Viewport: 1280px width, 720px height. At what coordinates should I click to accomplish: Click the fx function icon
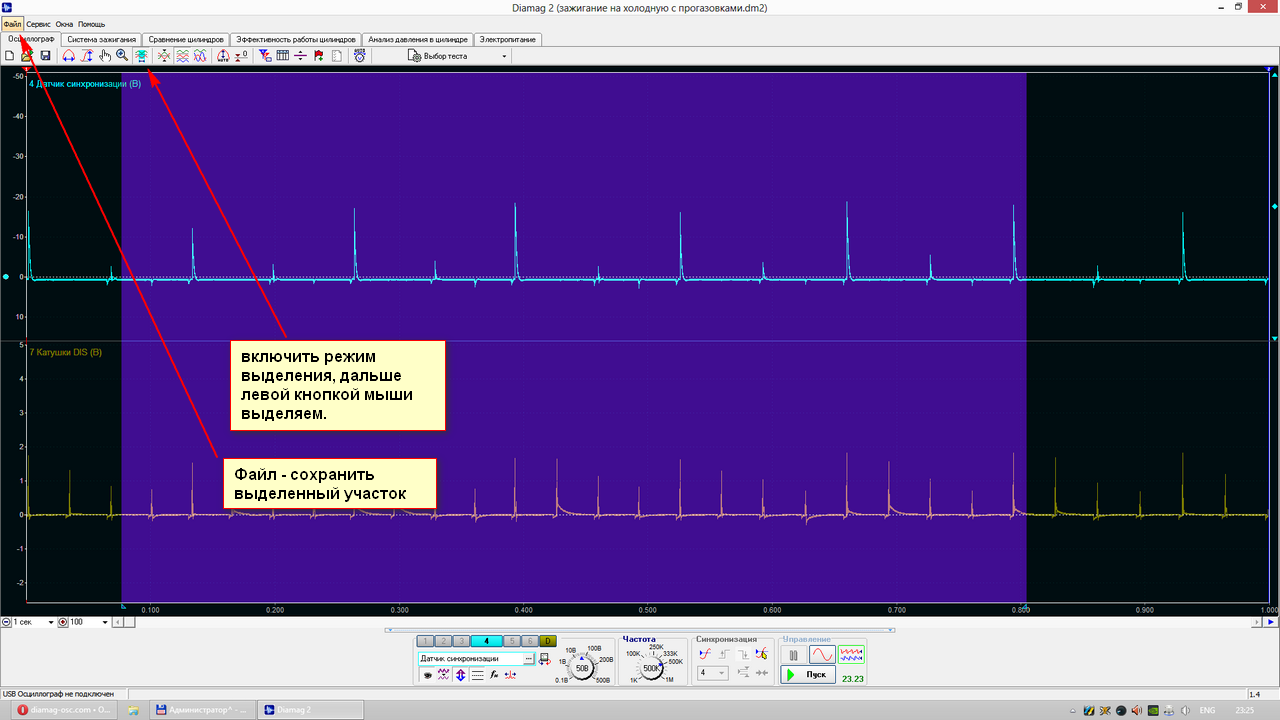pos(494,675)
